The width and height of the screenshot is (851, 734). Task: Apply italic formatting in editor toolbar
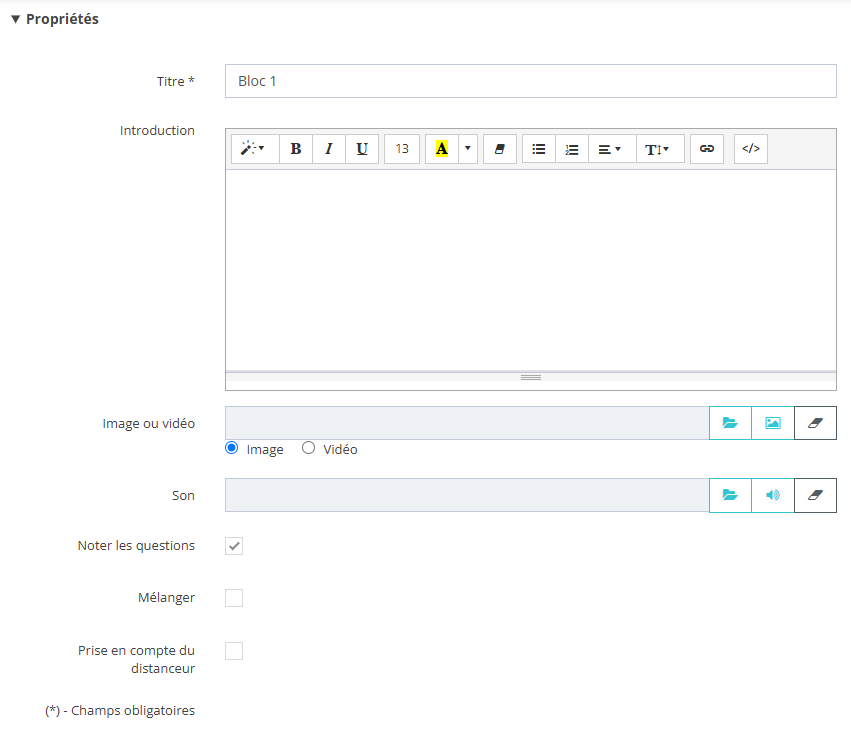coord(329,149)
